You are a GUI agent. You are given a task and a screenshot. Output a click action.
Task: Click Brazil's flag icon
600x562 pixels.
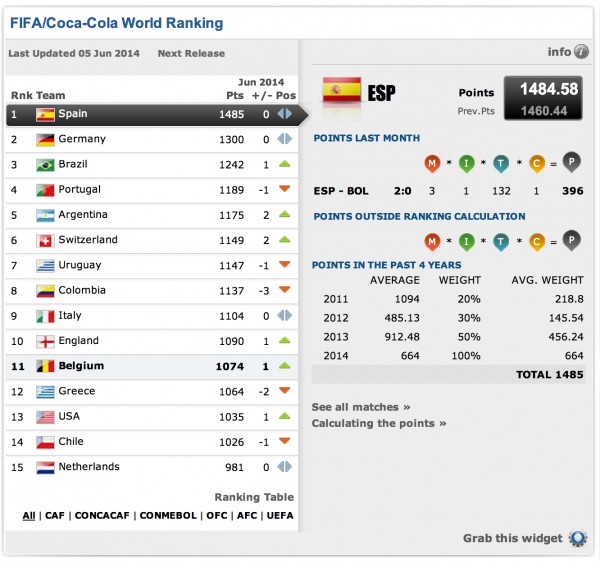point(45,165)
